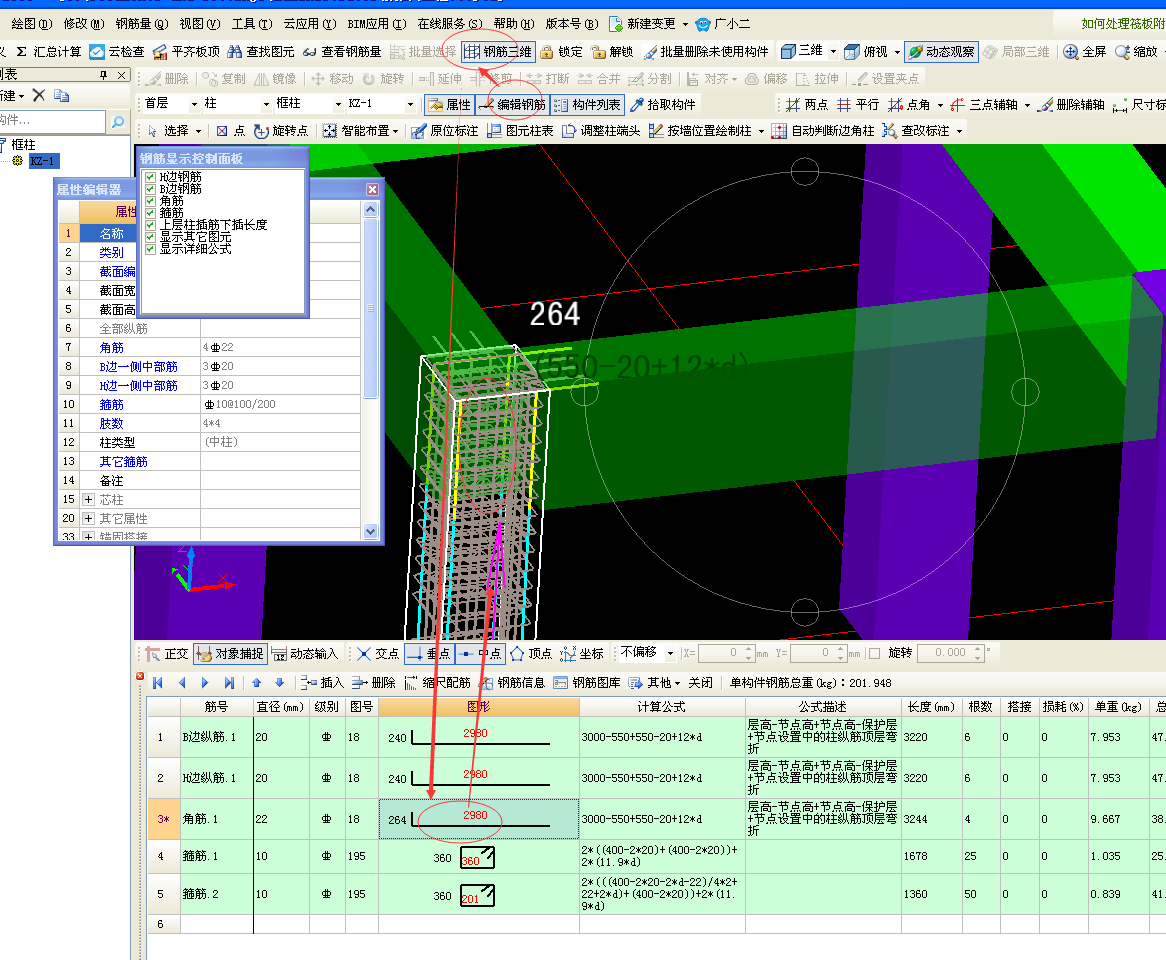This screenshot has width=1166, height=960.
Task: Click 批量删除未使用构件 tool
Action: pos(706,51)
